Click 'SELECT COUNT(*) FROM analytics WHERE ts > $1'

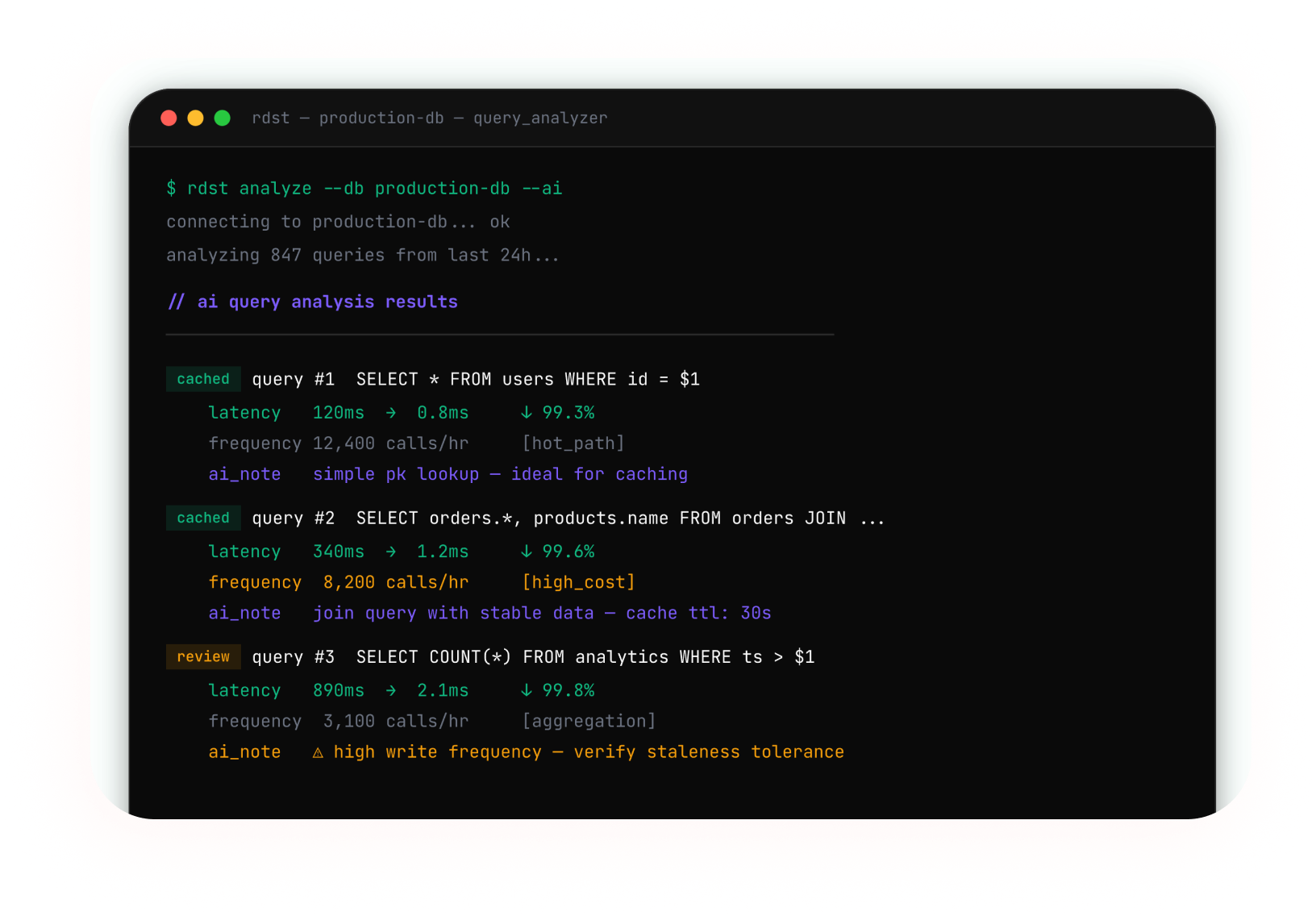pos(585,657)
